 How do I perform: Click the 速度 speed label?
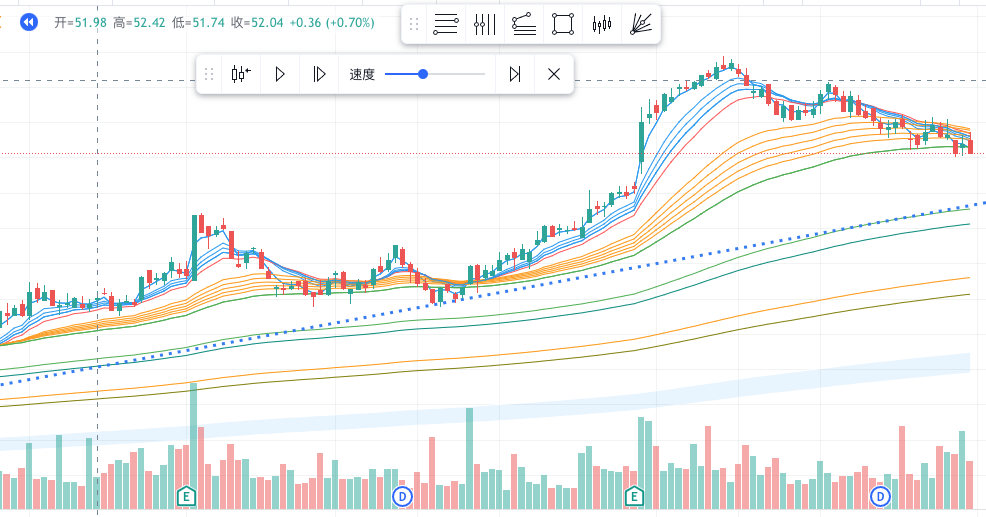tap(362, 74)
